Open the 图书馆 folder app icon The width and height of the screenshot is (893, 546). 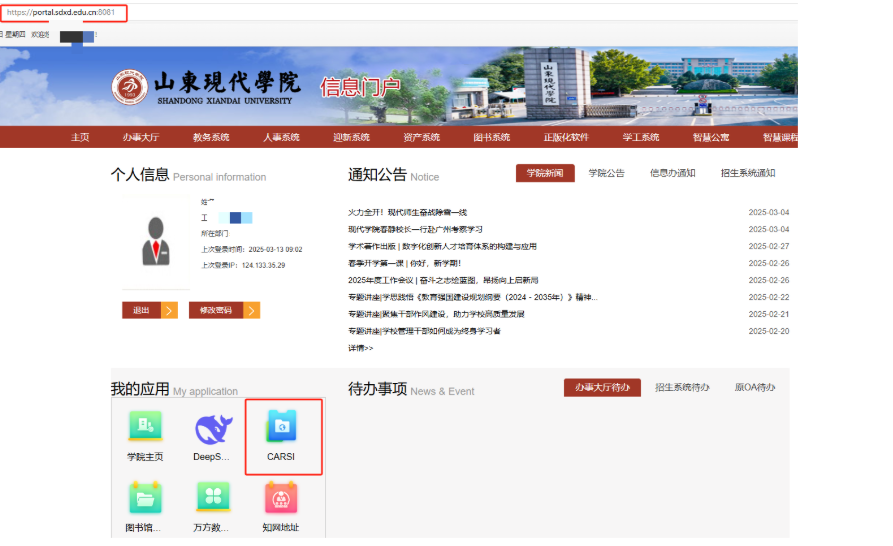coord(145,497)
